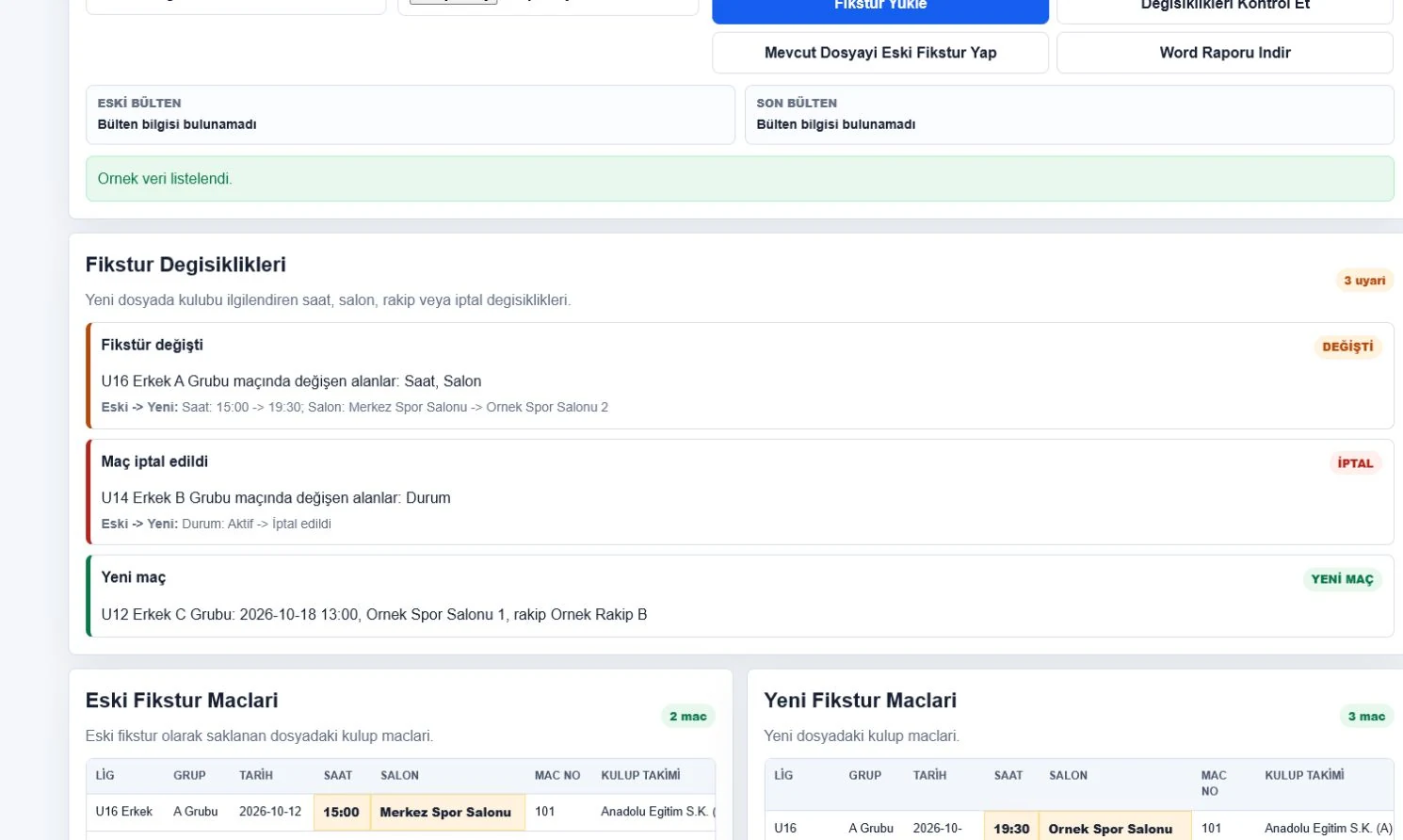Click the '2026-10-12' date cell
1403x840 pixels.
(x=270, y=812)
